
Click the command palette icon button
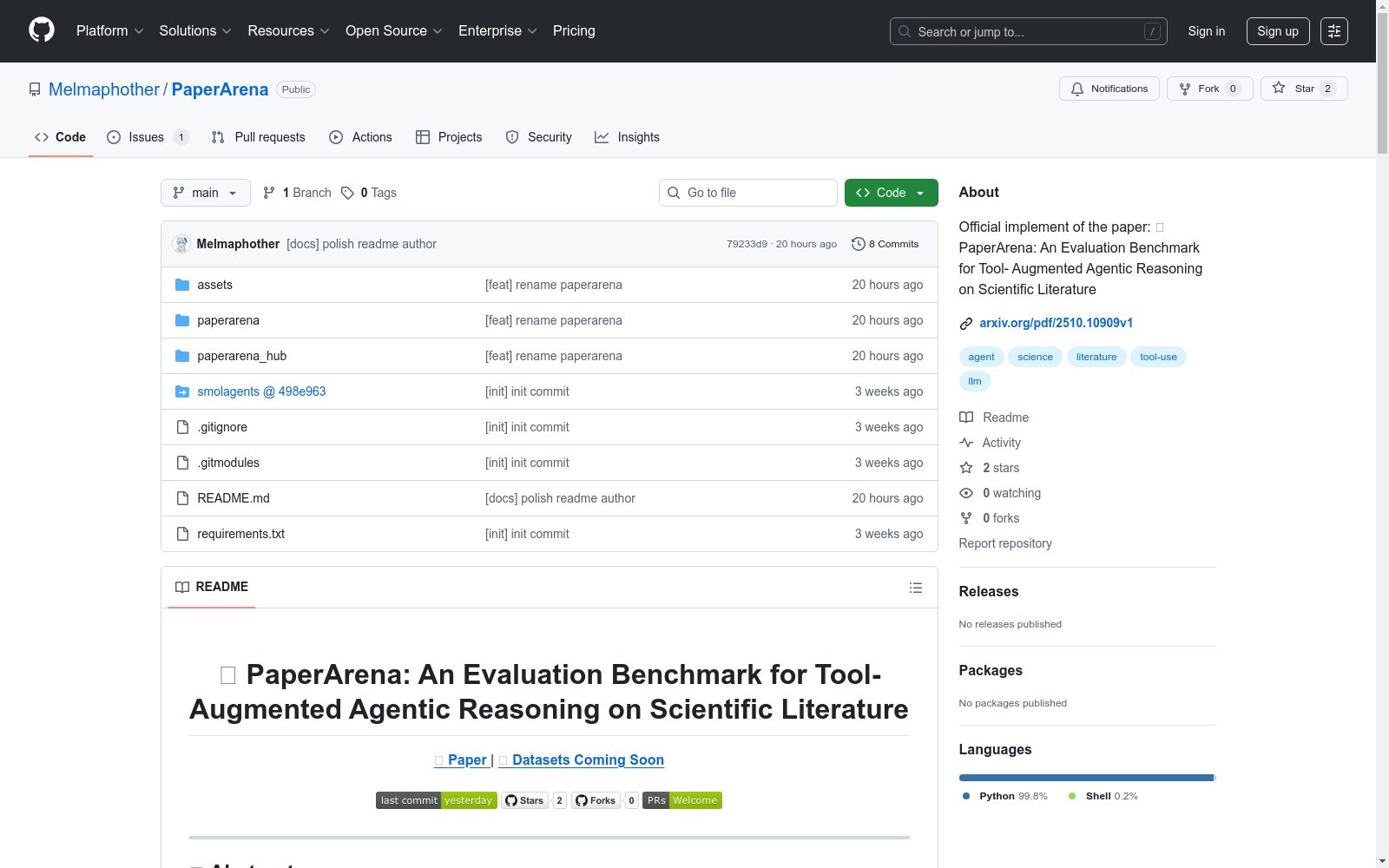coord(1334,31)
